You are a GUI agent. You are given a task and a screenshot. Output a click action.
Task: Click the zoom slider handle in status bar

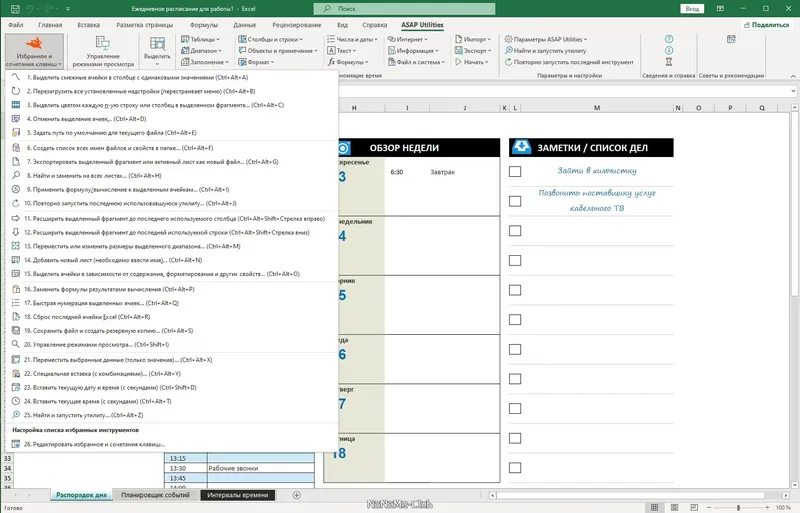pos(738,507)
